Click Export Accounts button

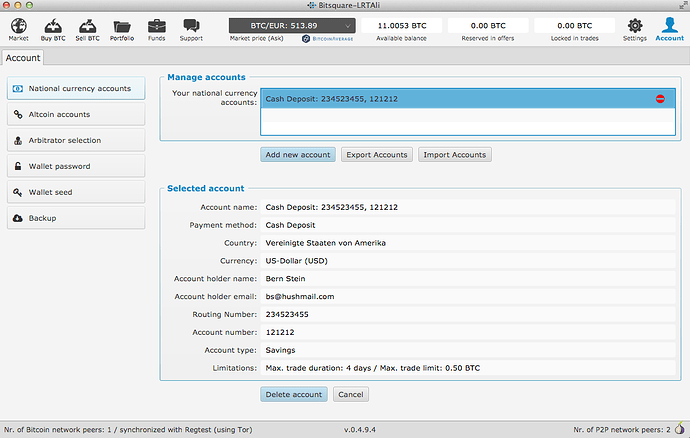(x=377, y=155)
